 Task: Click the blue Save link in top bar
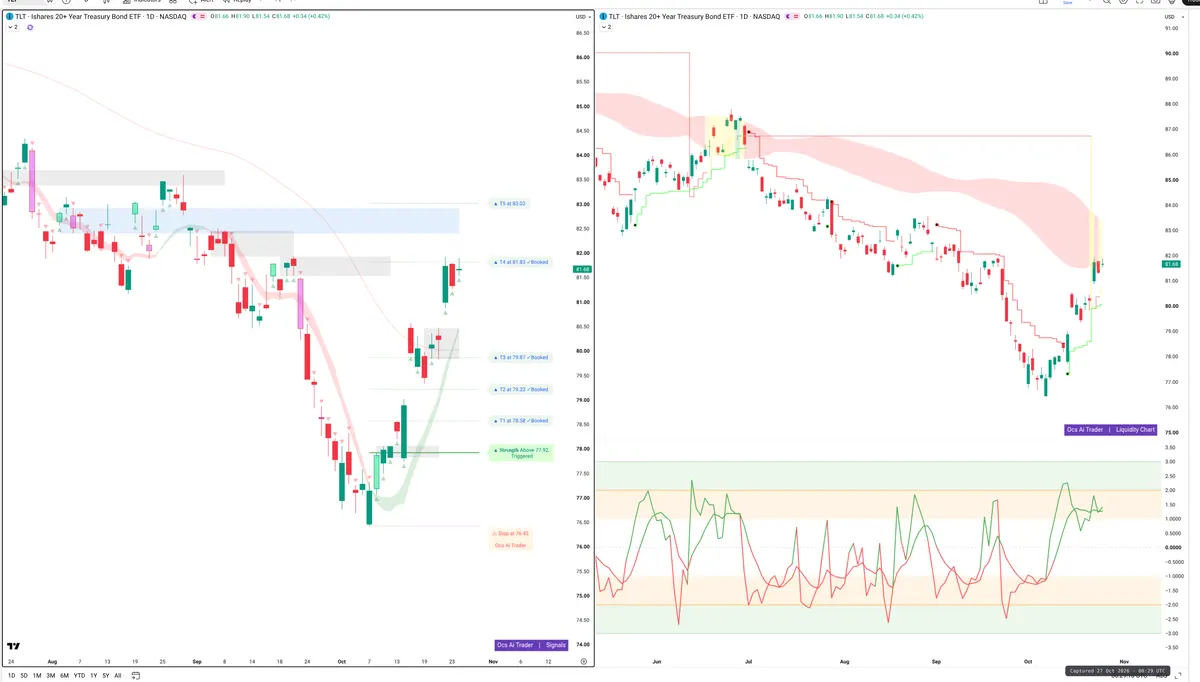1067,3
